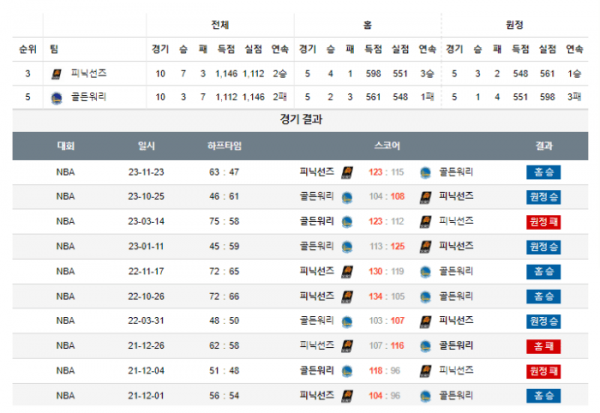The image size is (600, 413).
Task: Click the Suns logo in the 22-11-17 game row
Action: click(347, 272)
